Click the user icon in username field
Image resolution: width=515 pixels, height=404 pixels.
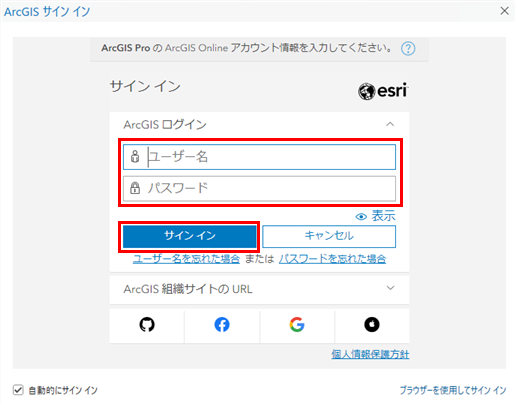pos(135,156)
